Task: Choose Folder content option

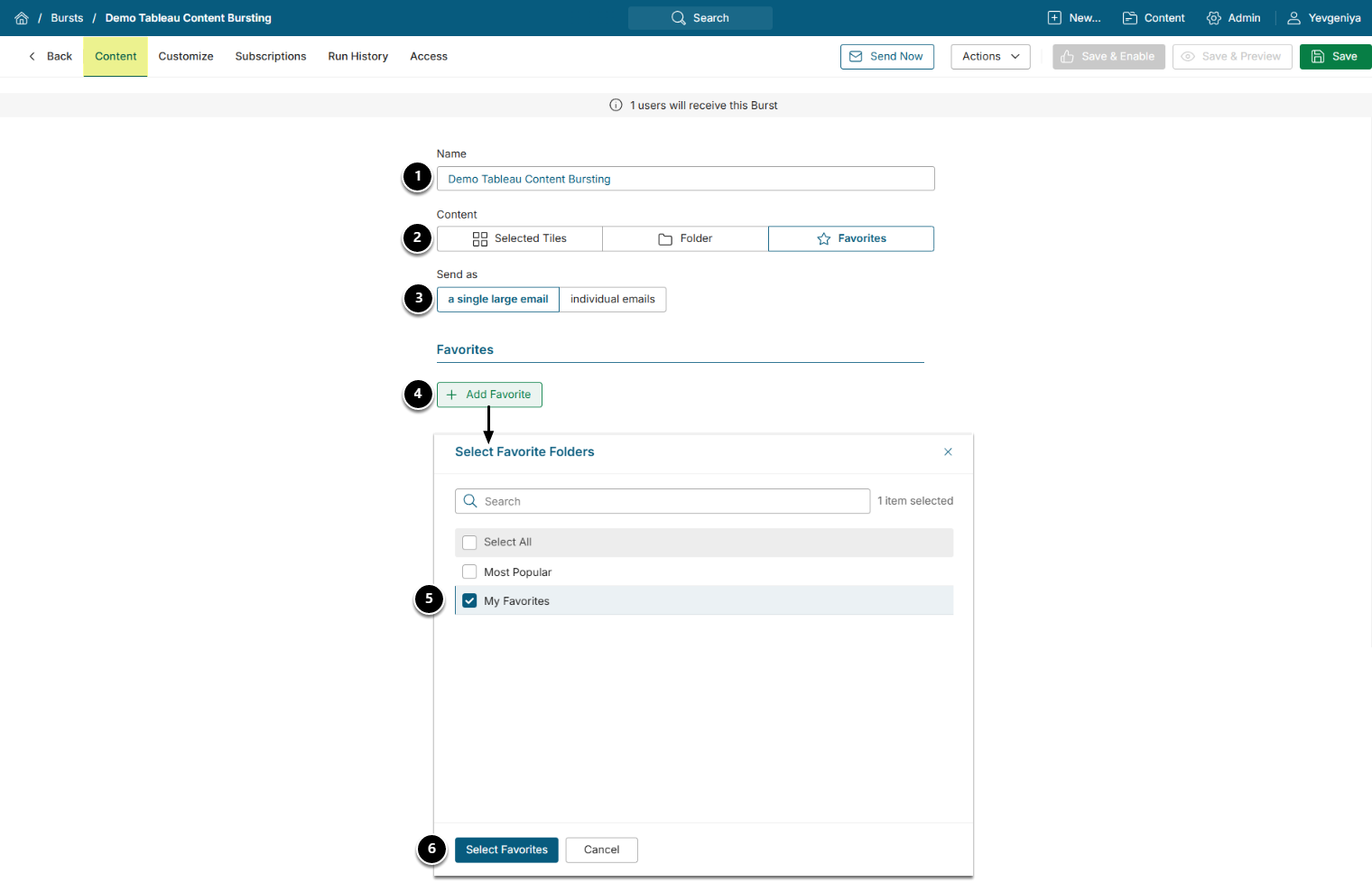Action: (x=686, y=238)
